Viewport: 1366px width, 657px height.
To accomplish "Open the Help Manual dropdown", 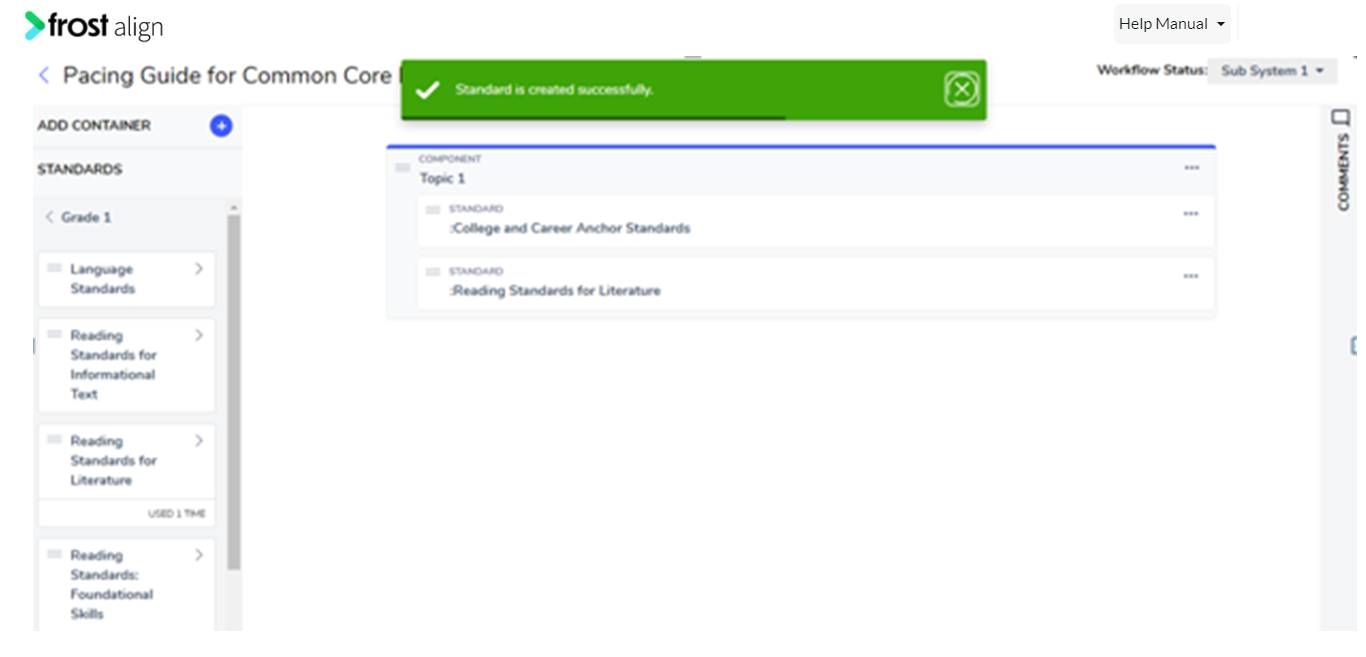I will point(1171,24).
